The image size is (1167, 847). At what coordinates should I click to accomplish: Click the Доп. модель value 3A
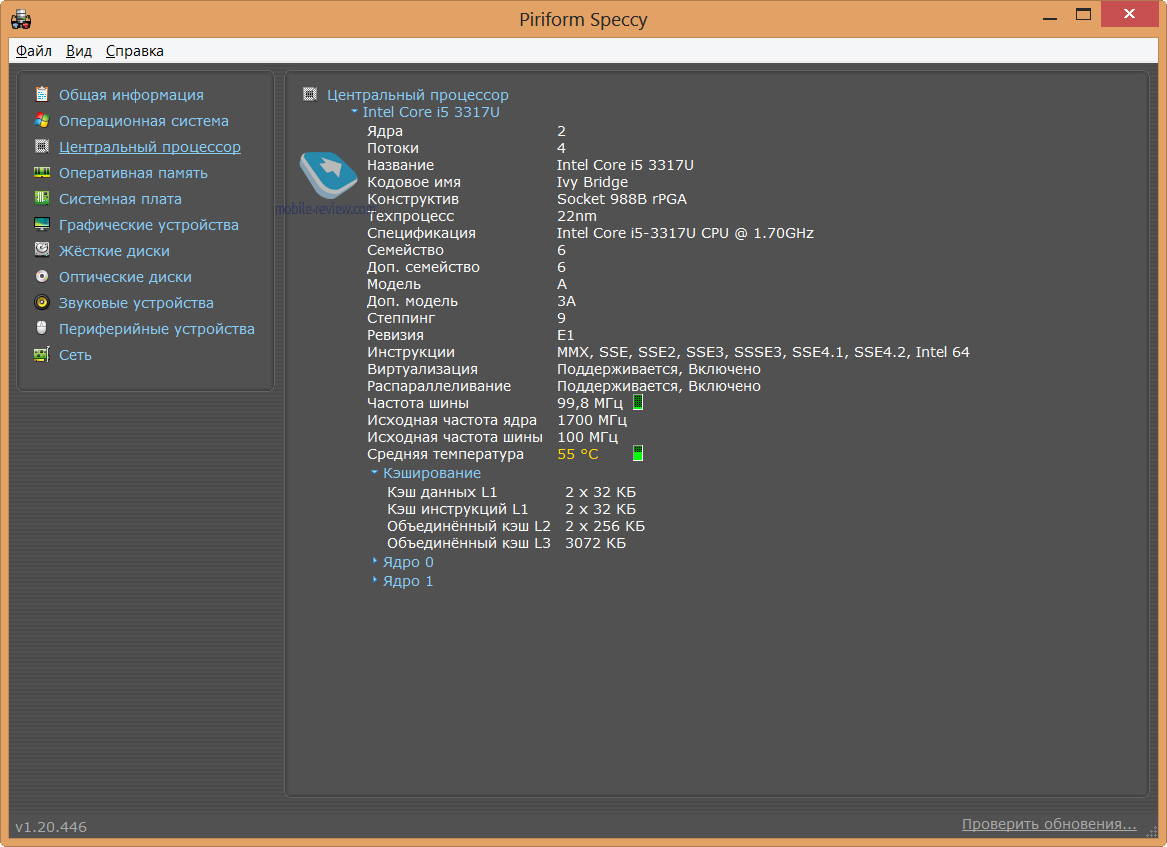point(566,301)
